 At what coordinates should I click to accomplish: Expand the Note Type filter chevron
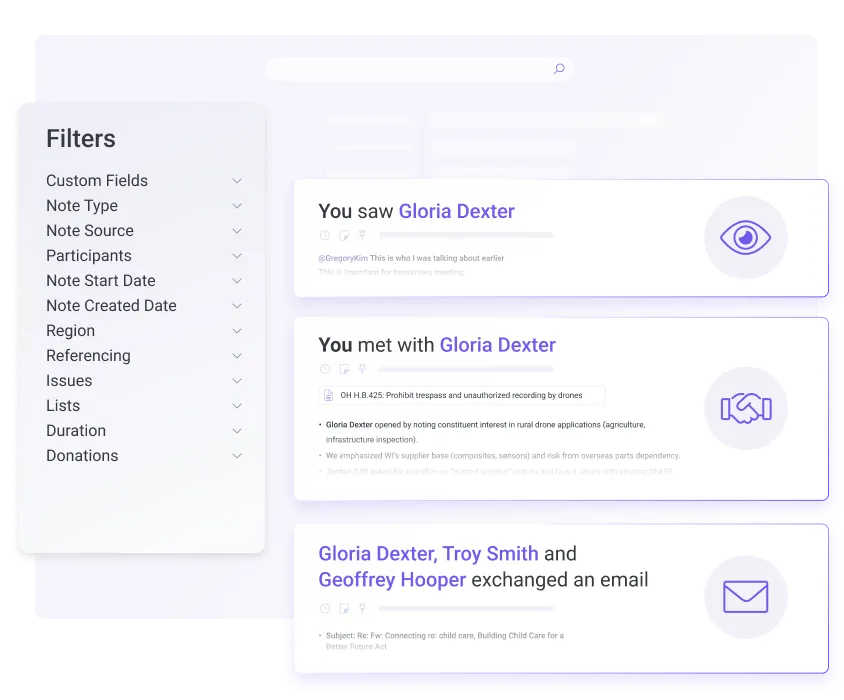pos(237,206)
